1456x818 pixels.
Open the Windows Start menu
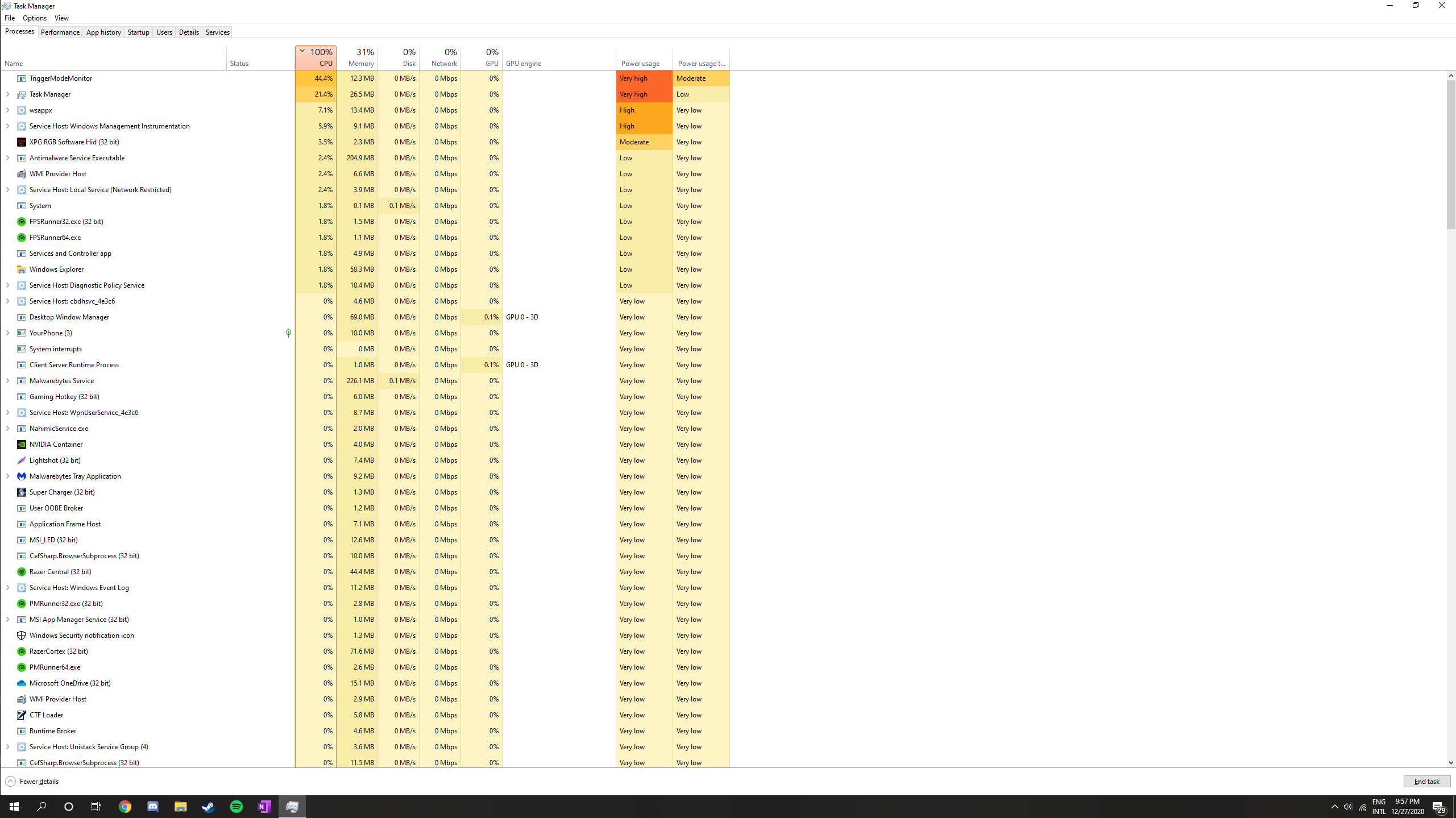click(x=14, y=807)
